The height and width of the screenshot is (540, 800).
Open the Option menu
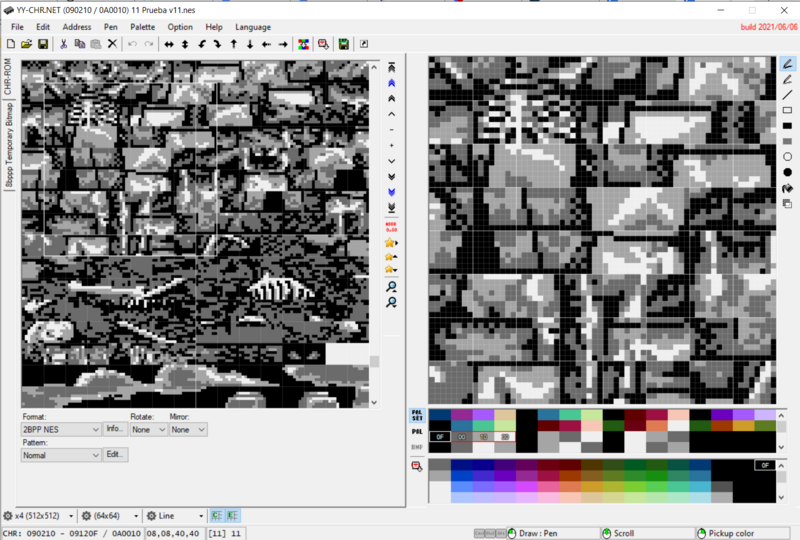180,27
